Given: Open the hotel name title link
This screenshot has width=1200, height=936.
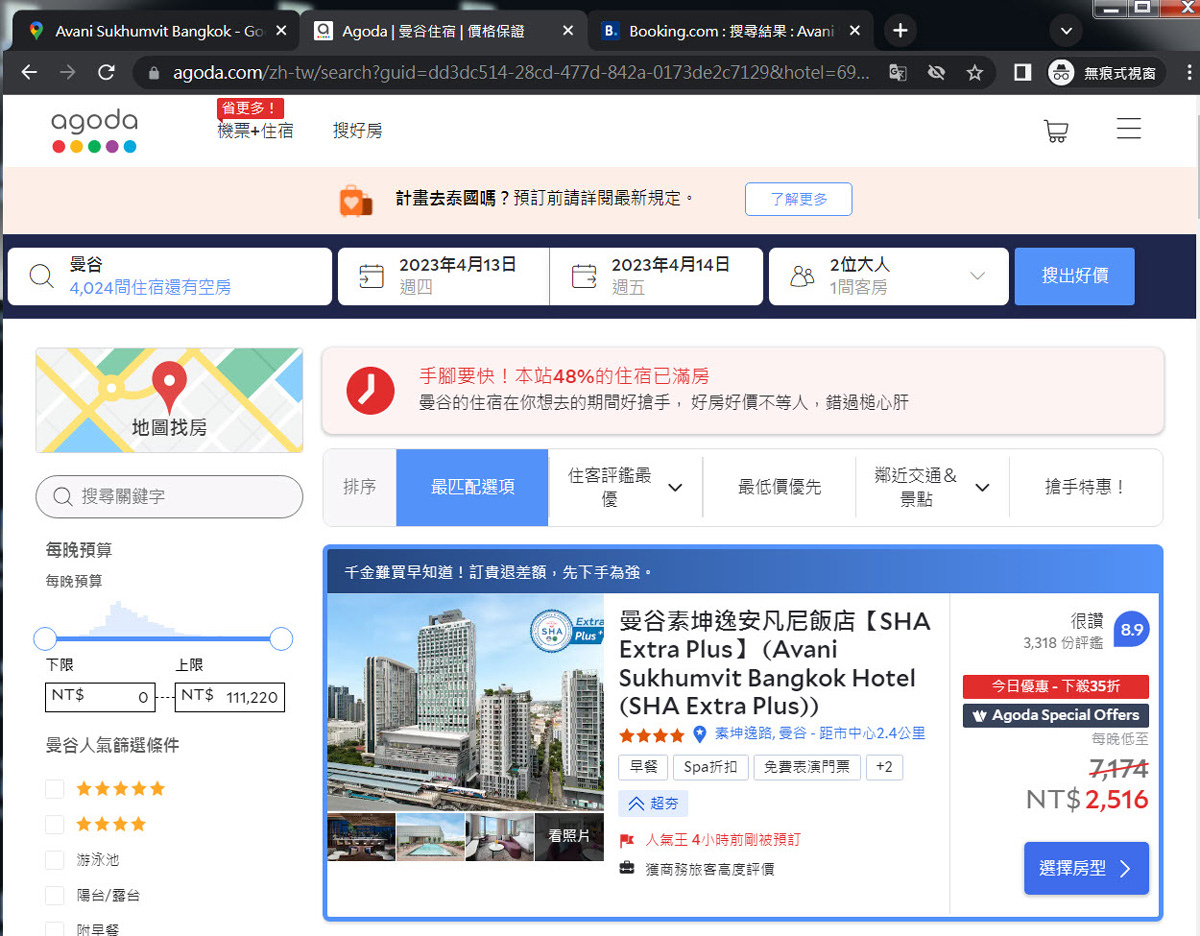Looking at the screenshot, I should pyautogui.click(x=775, y=664).
